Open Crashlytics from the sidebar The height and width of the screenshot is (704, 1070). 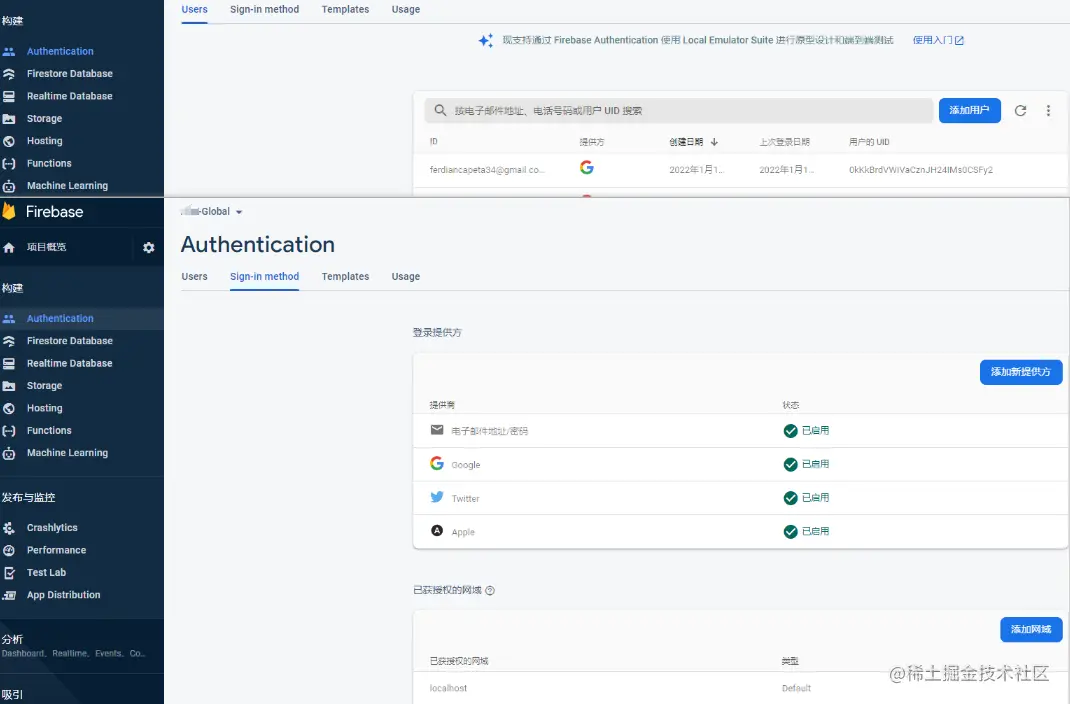click(x=52, y=528)
